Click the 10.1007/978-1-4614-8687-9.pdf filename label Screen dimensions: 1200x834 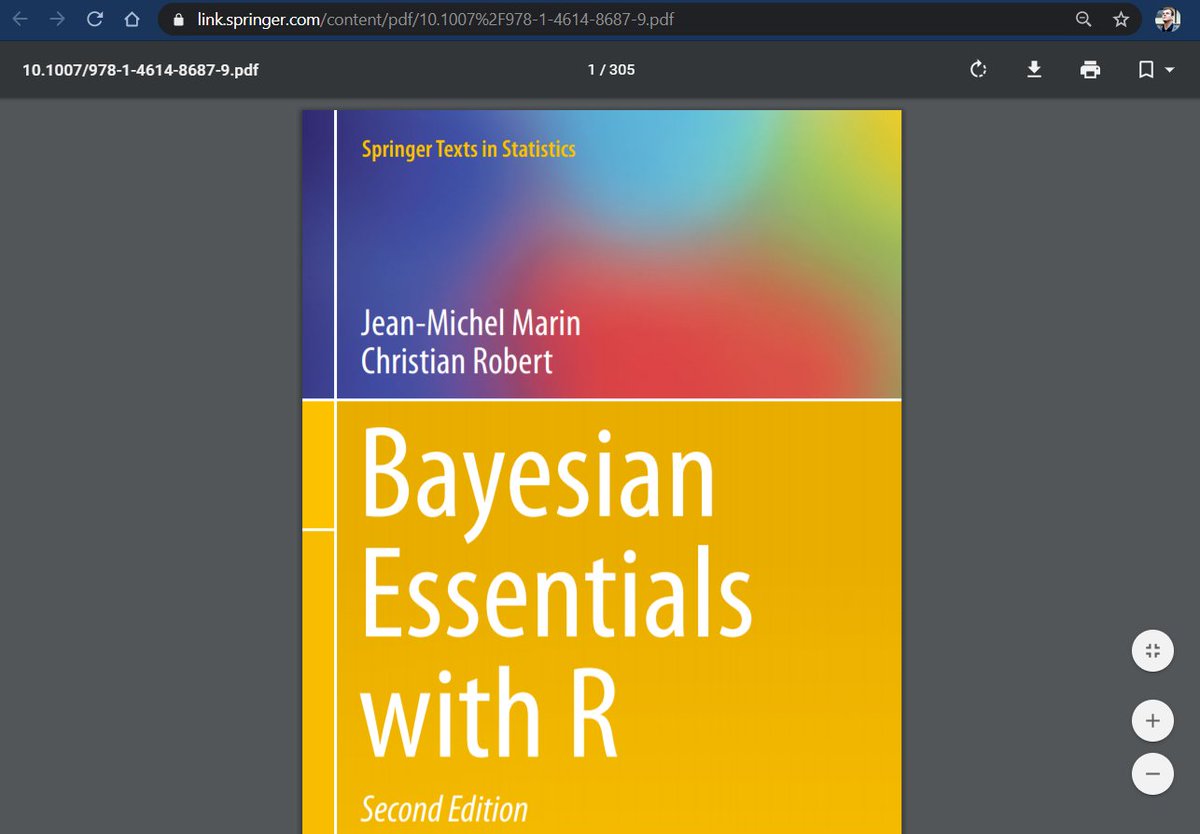140,70
